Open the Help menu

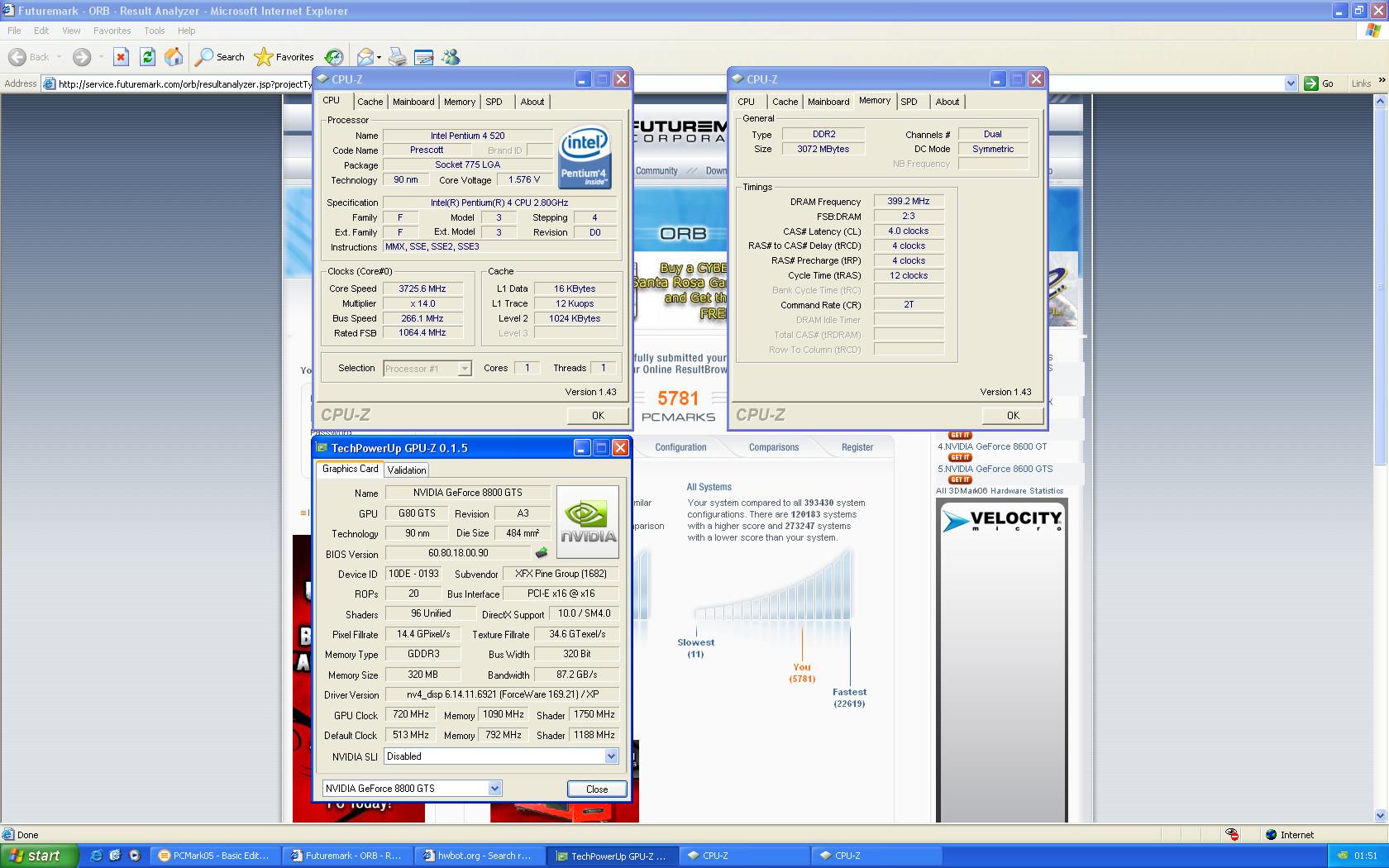tap(186, 31)
